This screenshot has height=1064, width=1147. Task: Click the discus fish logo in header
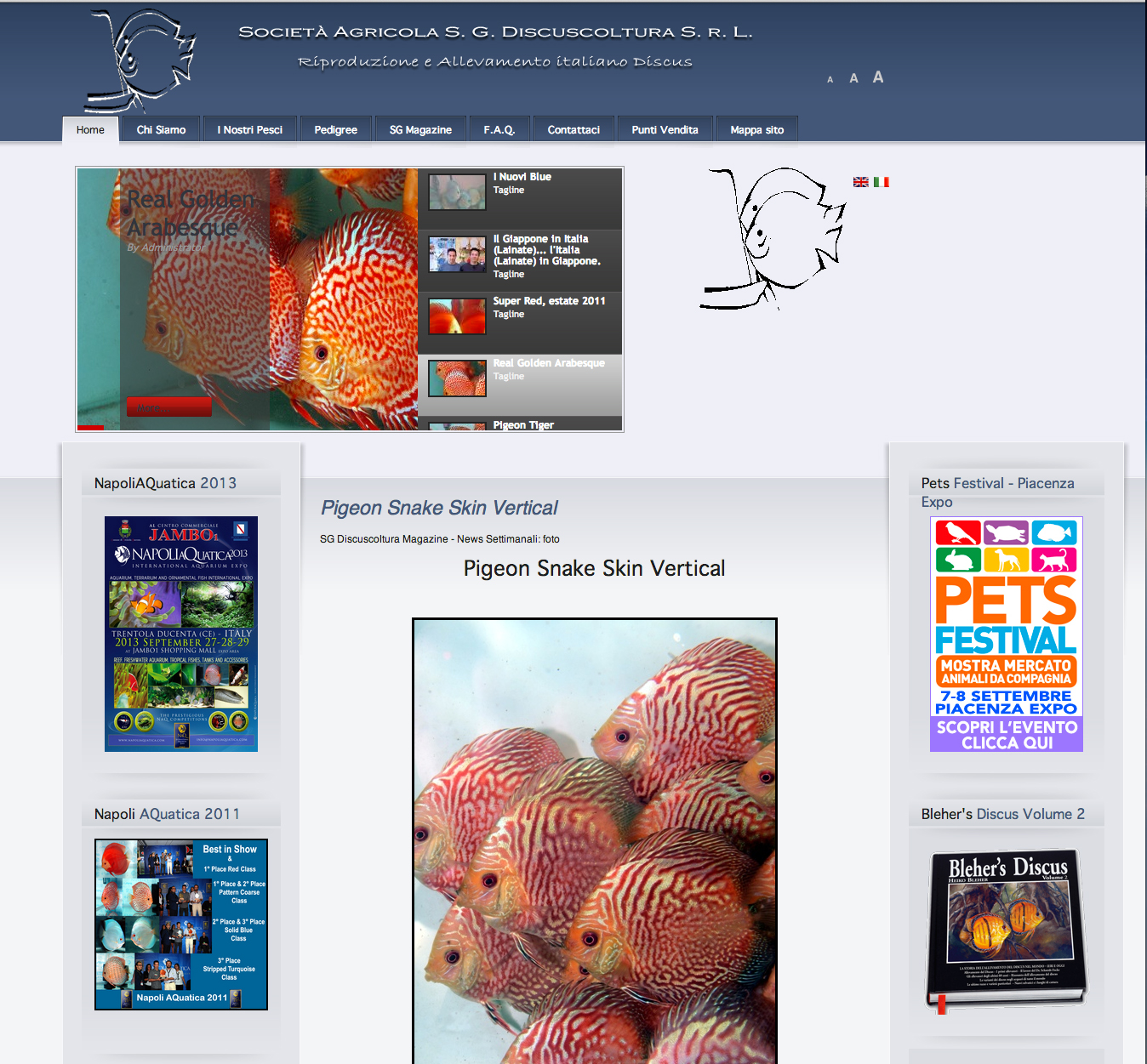[x=140, y=60]
